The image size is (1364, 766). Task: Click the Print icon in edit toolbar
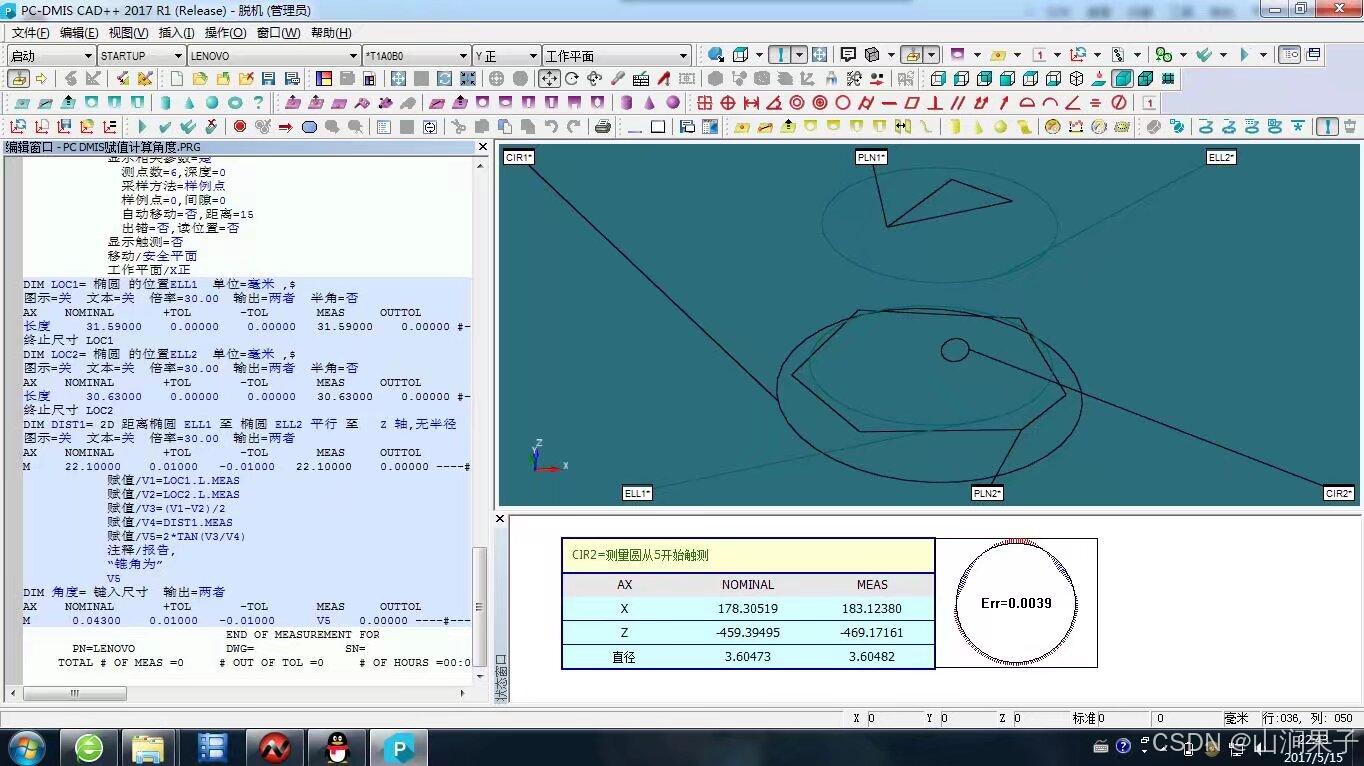tap(603, 127)
